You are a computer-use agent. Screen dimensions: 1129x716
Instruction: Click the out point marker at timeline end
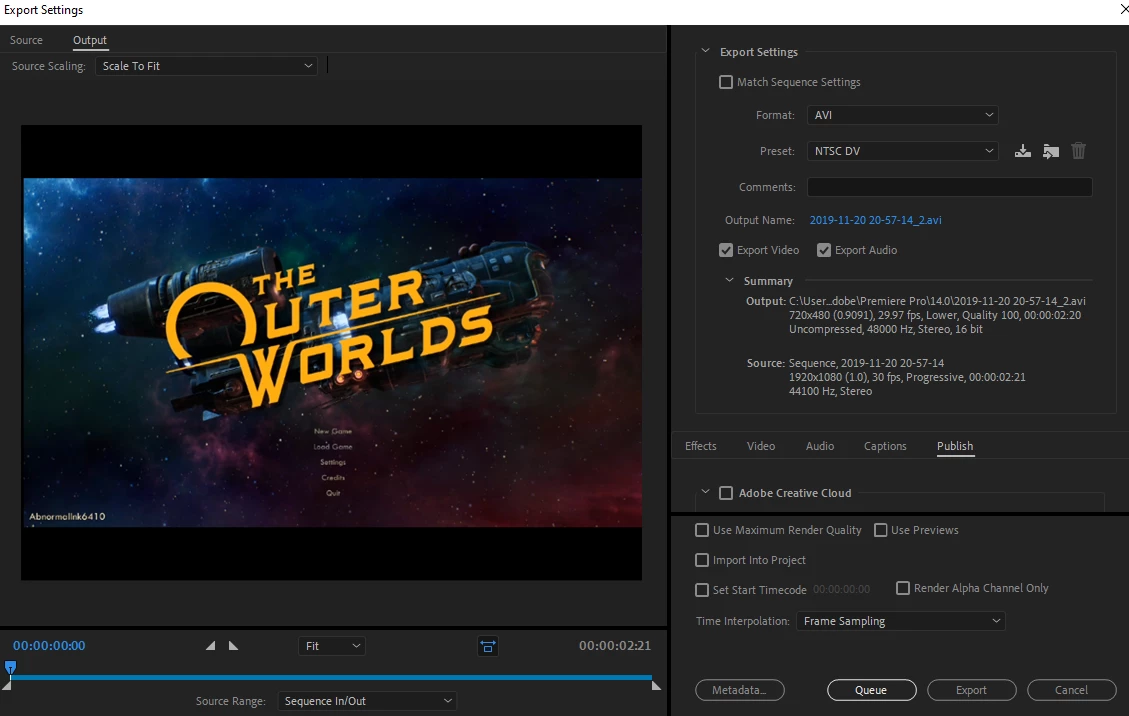656,686
